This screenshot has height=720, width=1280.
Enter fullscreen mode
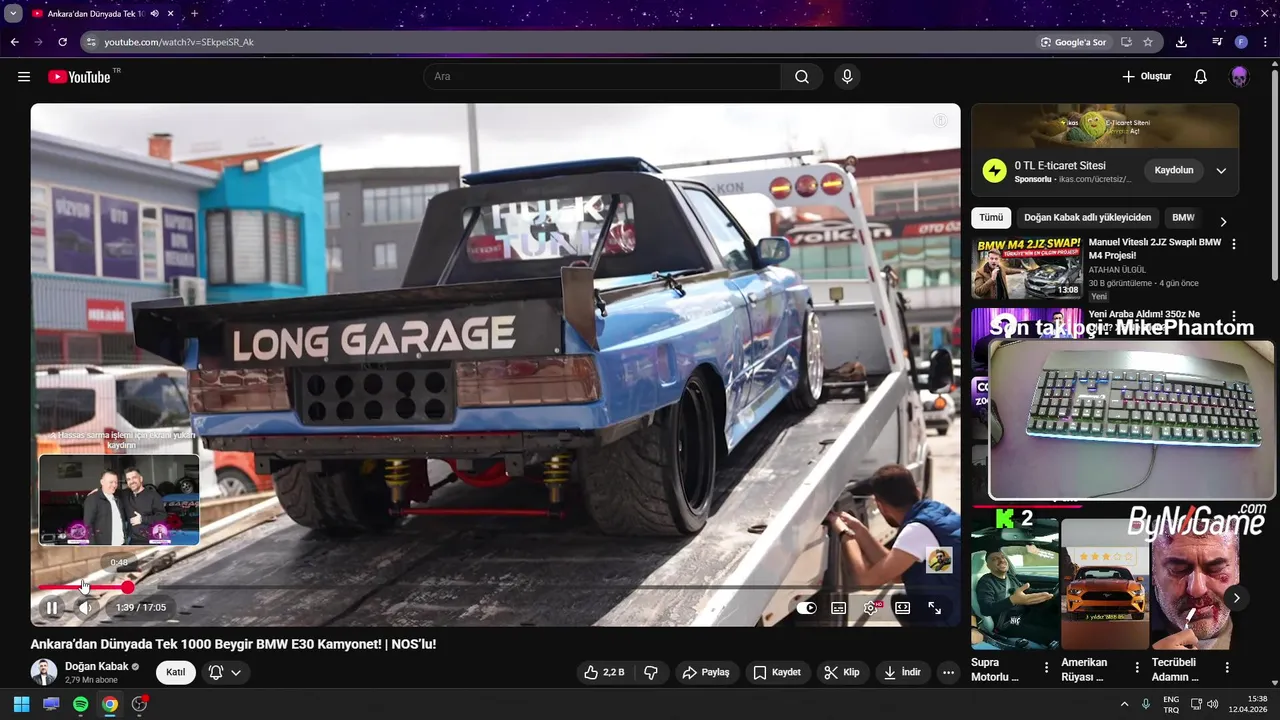click(x=934, y=607)
